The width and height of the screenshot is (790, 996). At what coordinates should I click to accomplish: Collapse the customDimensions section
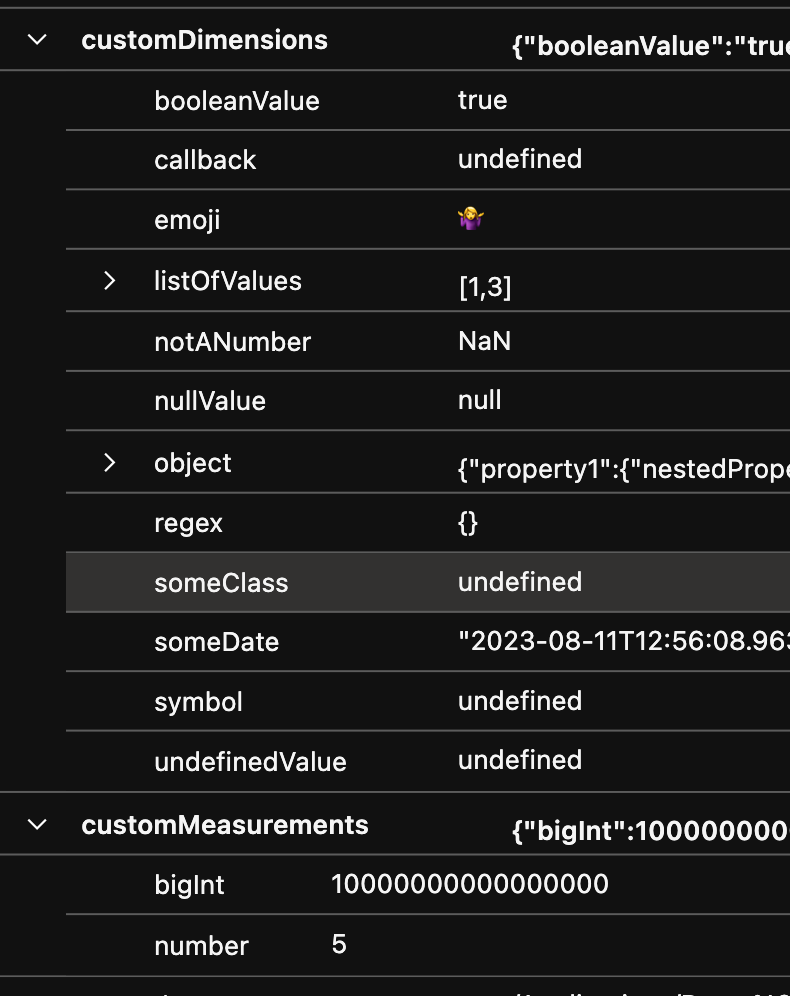pyautogui.click(x=36, y=40)
